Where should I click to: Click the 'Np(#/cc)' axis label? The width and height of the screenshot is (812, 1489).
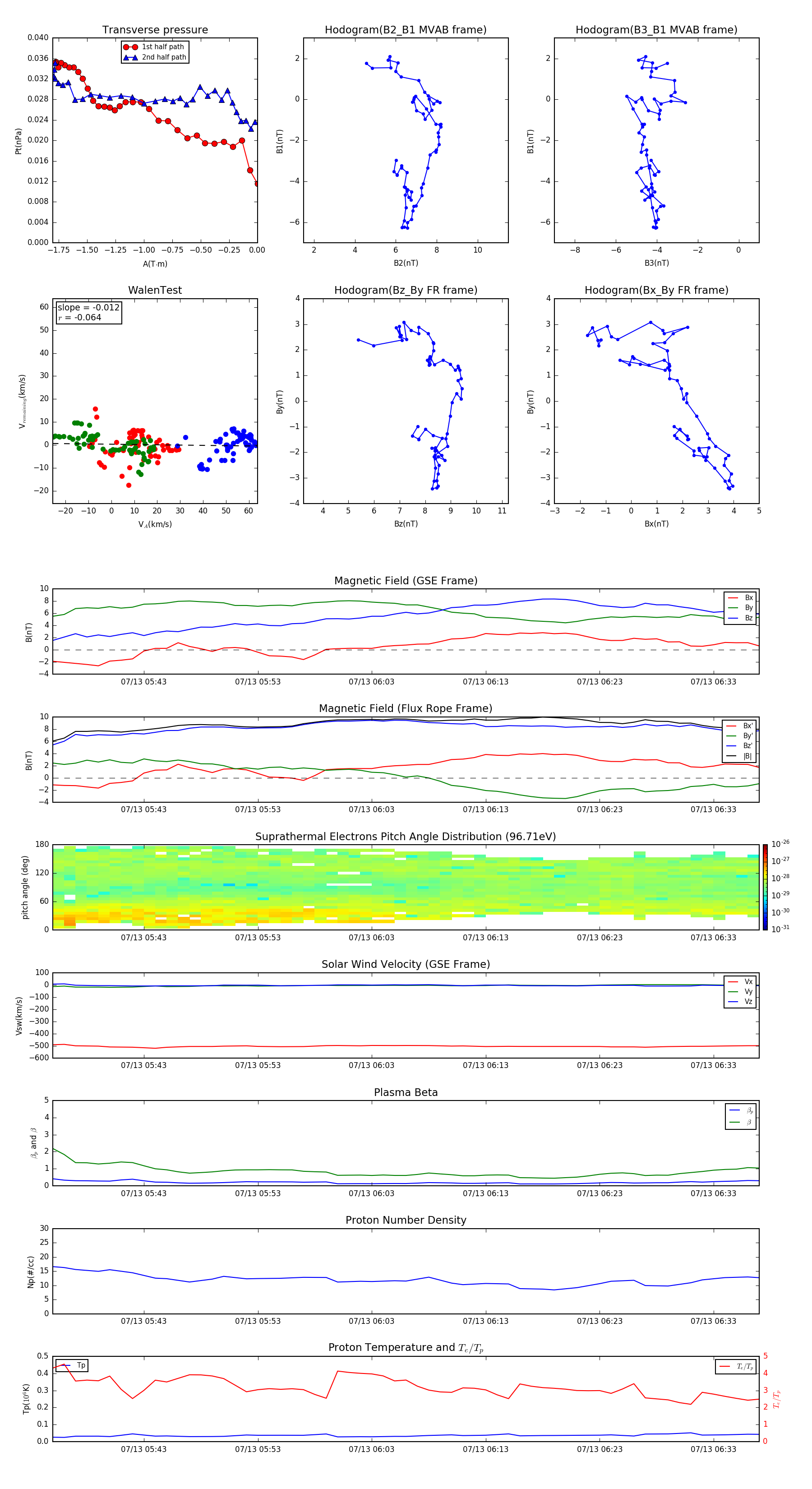pyautogui.click(x=31, y=1272)
